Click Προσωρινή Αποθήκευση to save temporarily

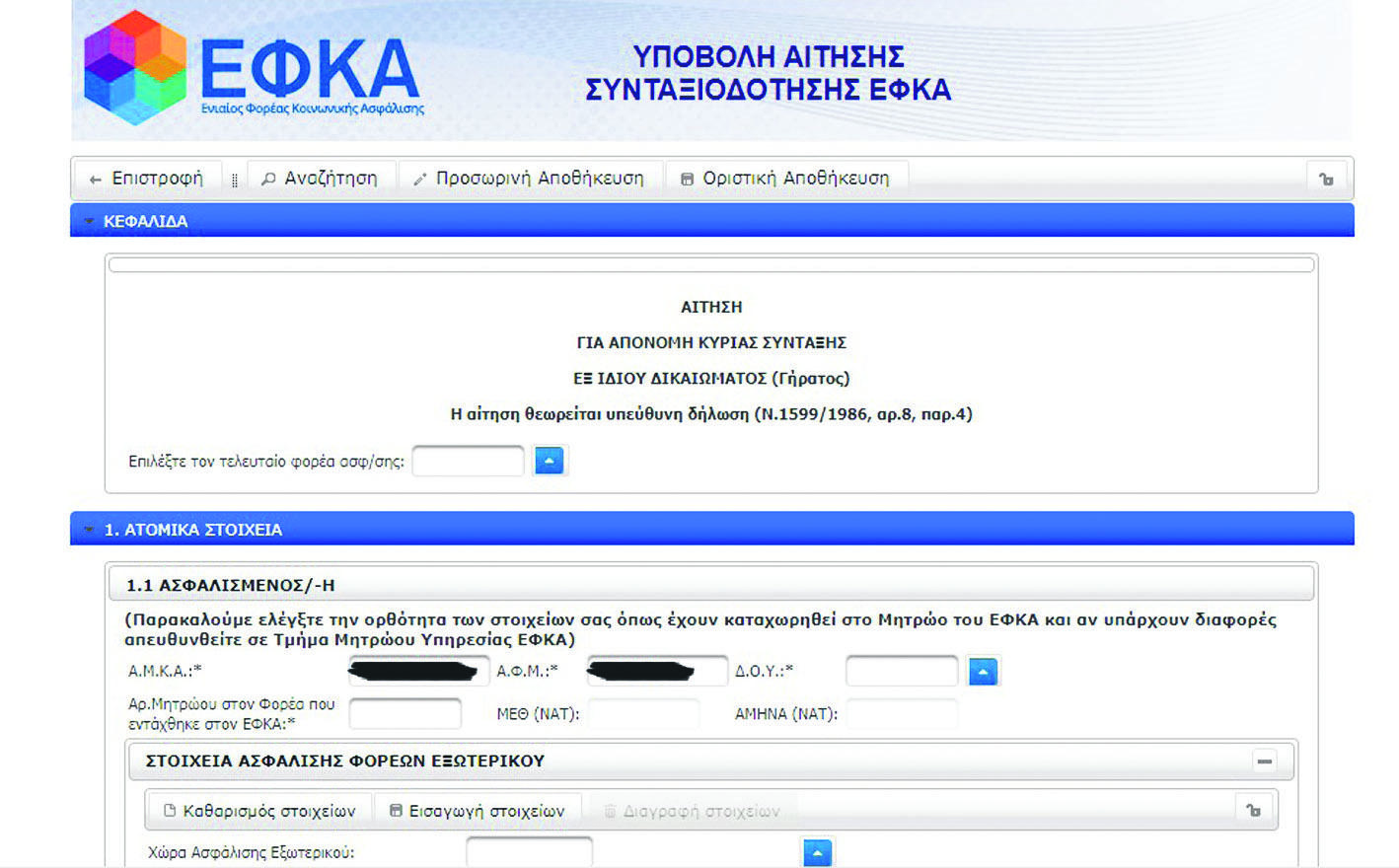pyautogui.click(x=529, y=179)
